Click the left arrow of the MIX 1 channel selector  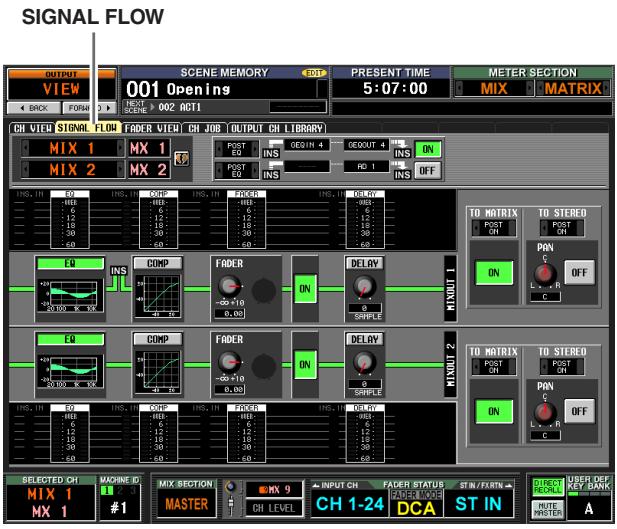[x=26, y=148]
